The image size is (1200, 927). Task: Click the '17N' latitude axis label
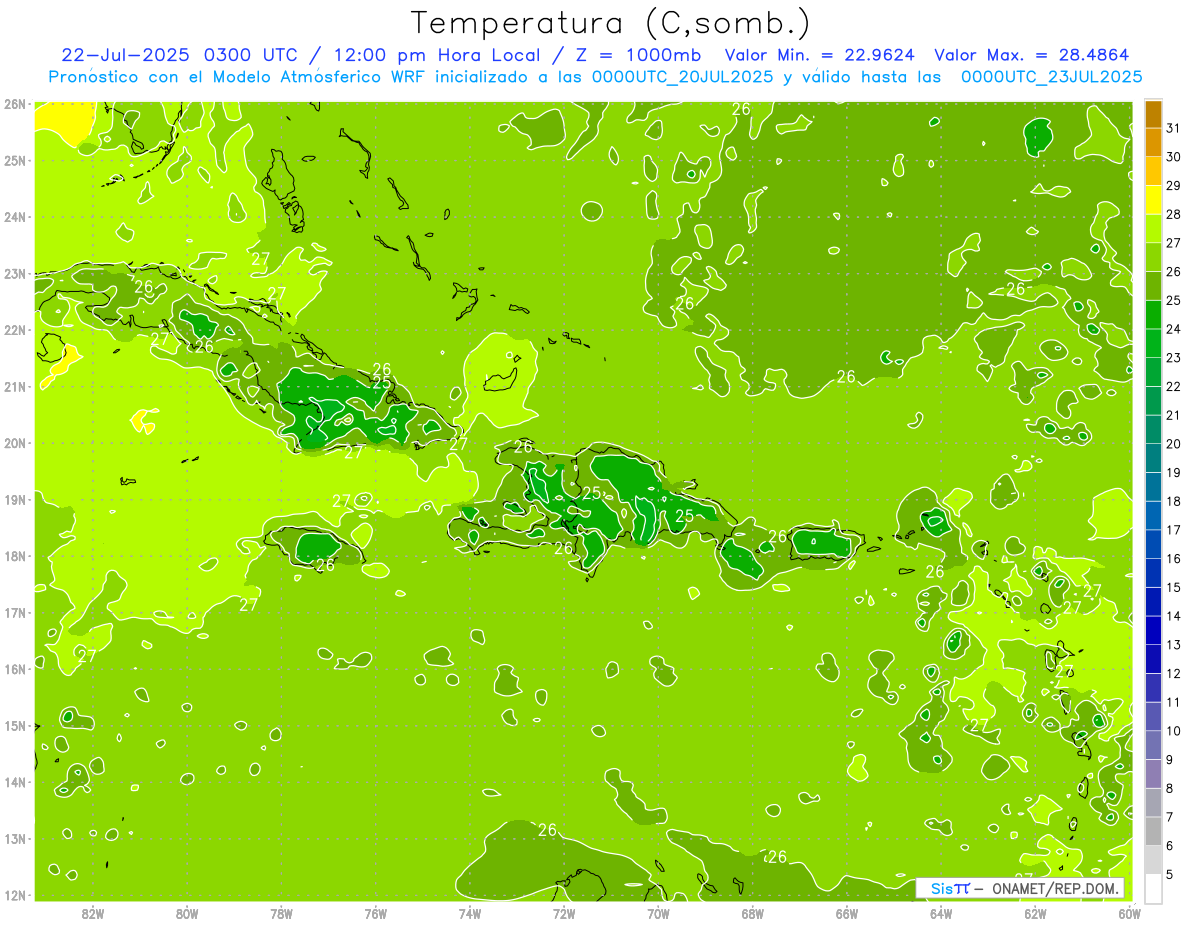coord(14,612)
